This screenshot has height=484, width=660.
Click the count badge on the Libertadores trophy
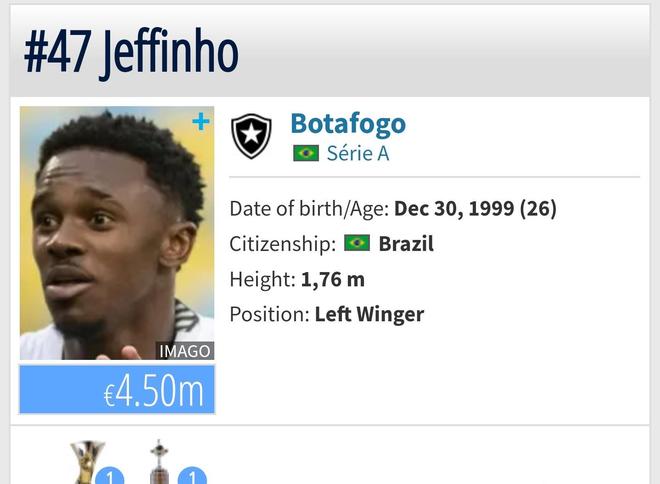pos(192,476)
